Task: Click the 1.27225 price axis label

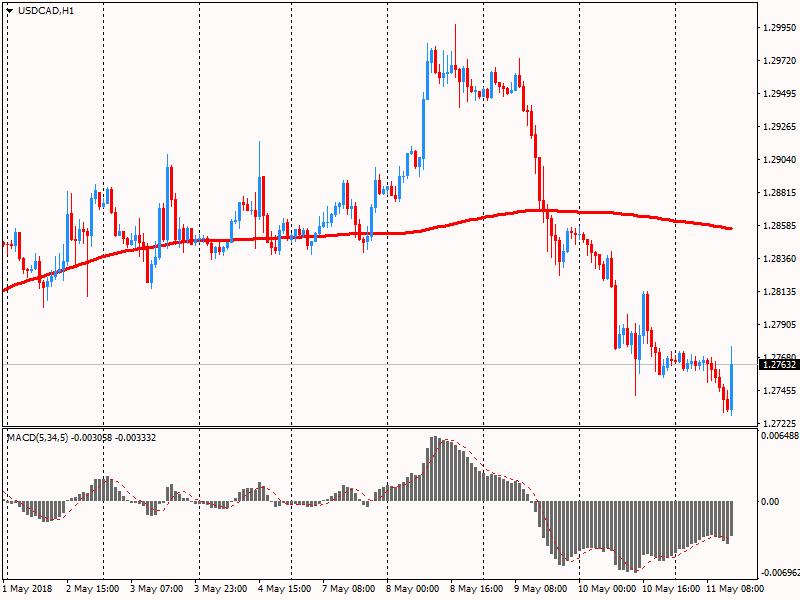Action: pyautogui.click(x=779, y=423)
